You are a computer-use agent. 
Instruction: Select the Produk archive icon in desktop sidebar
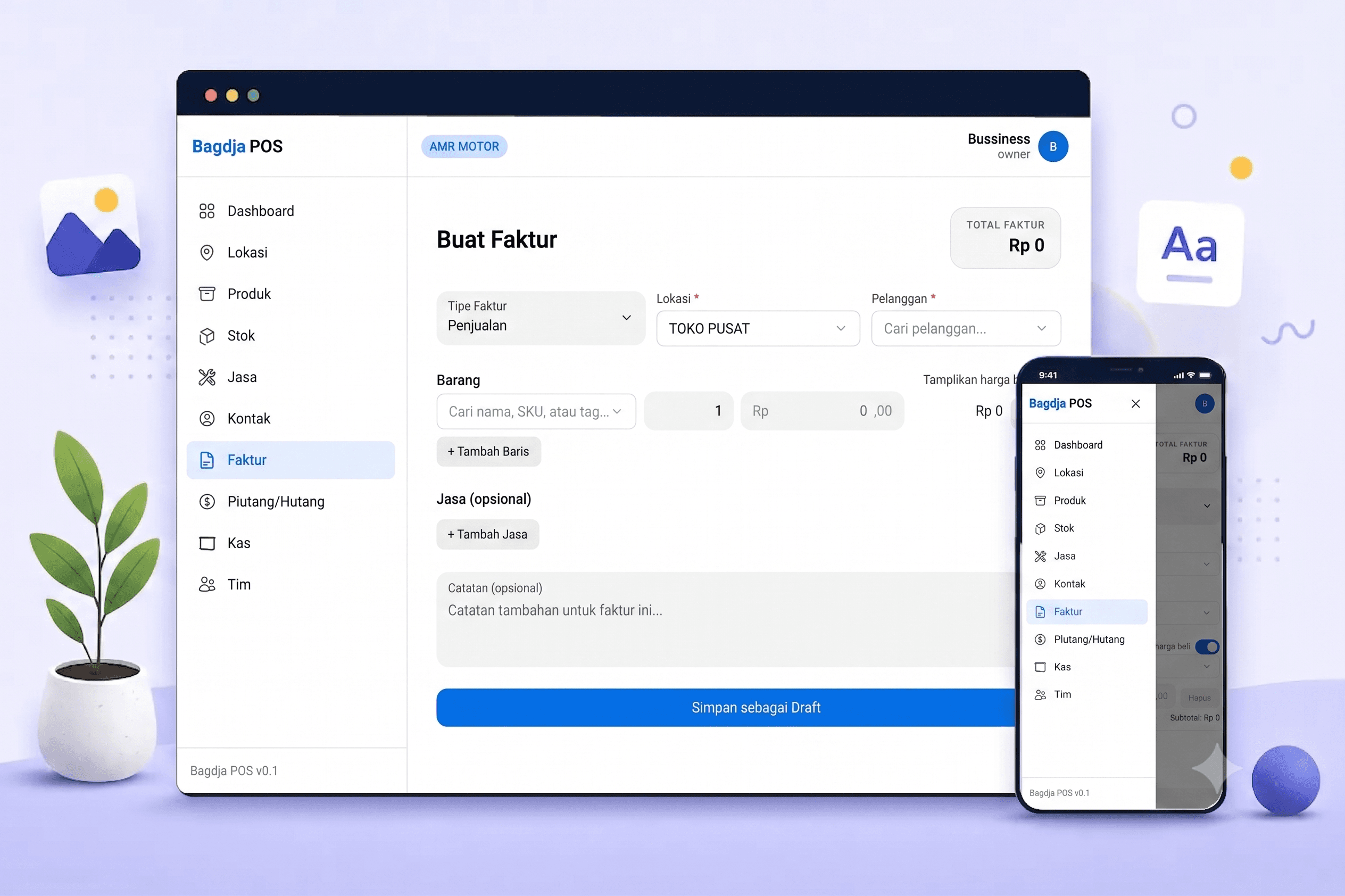[x=206, y=294]
